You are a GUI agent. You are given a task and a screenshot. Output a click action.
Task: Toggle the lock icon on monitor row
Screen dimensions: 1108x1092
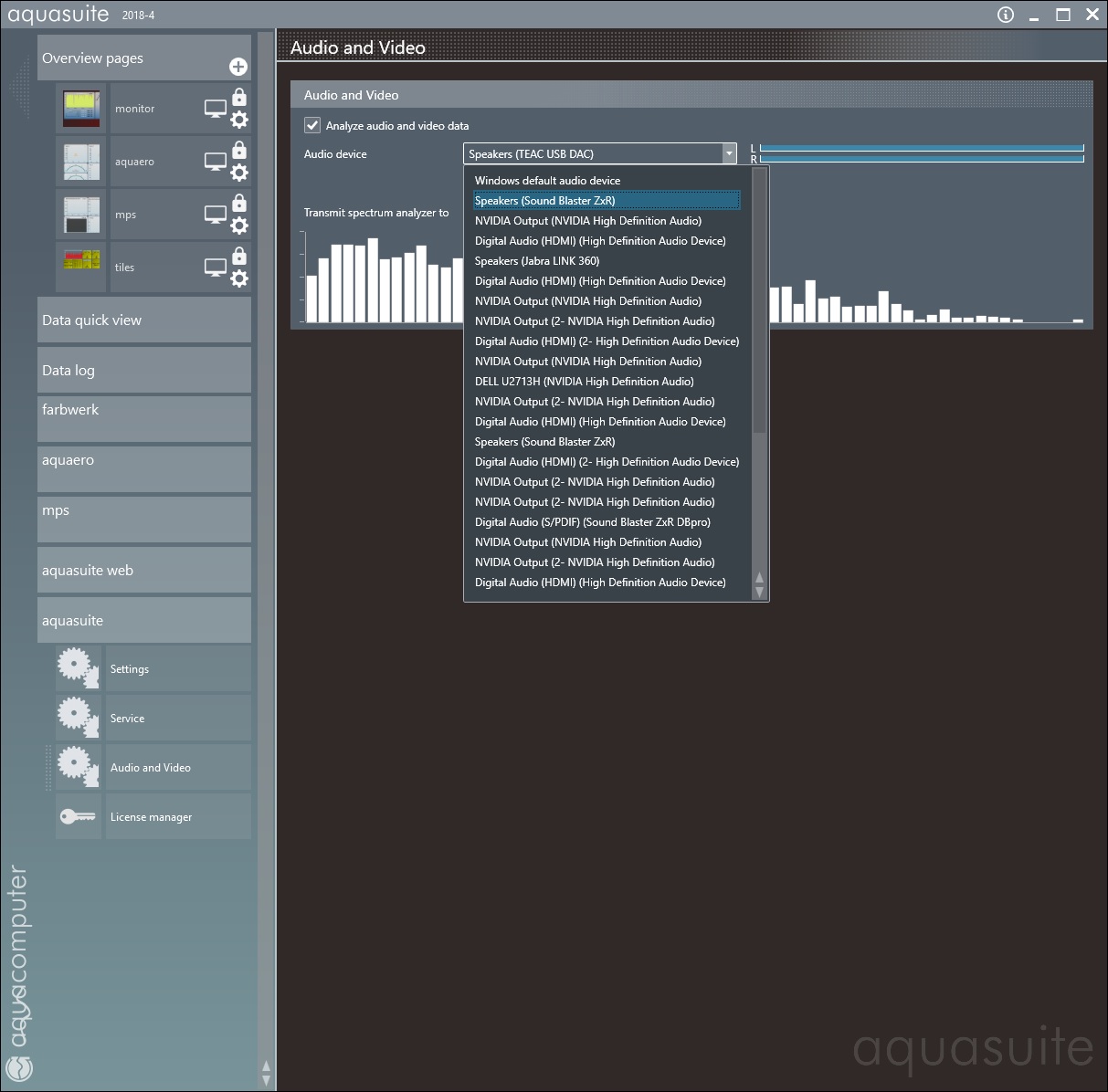[239, 97]
